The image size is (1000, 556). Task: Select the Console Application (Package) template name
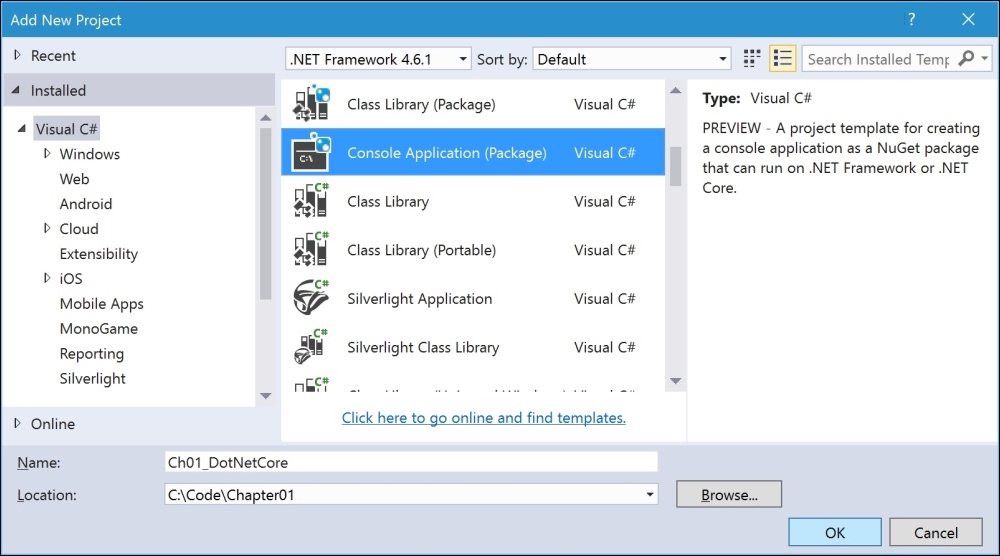(446, 153)
